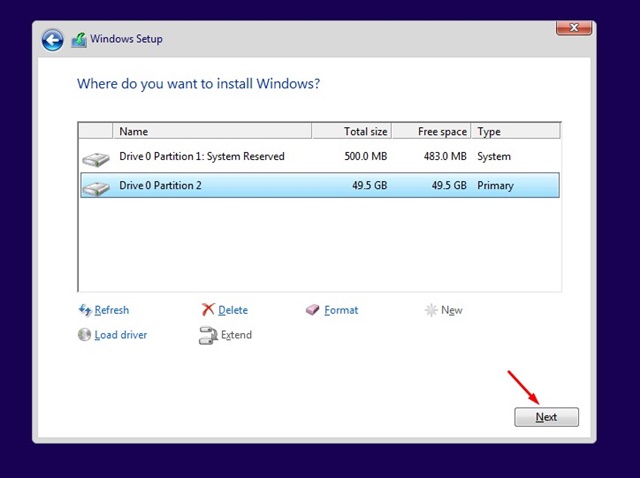Click Partition 2's 49.5 GB total size
The height and width of the screenshot is (478, 640).
pyautogui.click(x=369, y=186)
